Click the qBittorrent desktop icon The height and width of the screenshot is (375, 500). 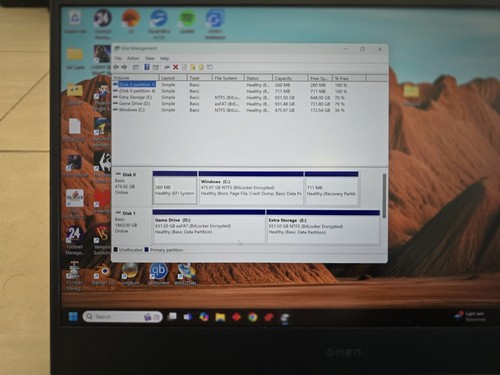click(158, 274)
